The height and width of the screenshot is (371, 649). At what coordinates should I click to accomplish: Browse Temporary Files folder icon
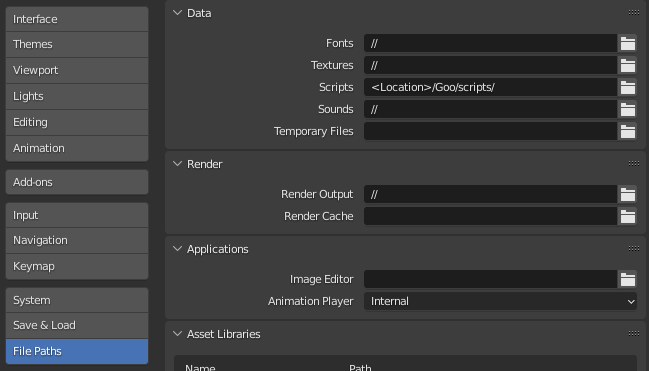pyautogui.click(x=627, y=131)
